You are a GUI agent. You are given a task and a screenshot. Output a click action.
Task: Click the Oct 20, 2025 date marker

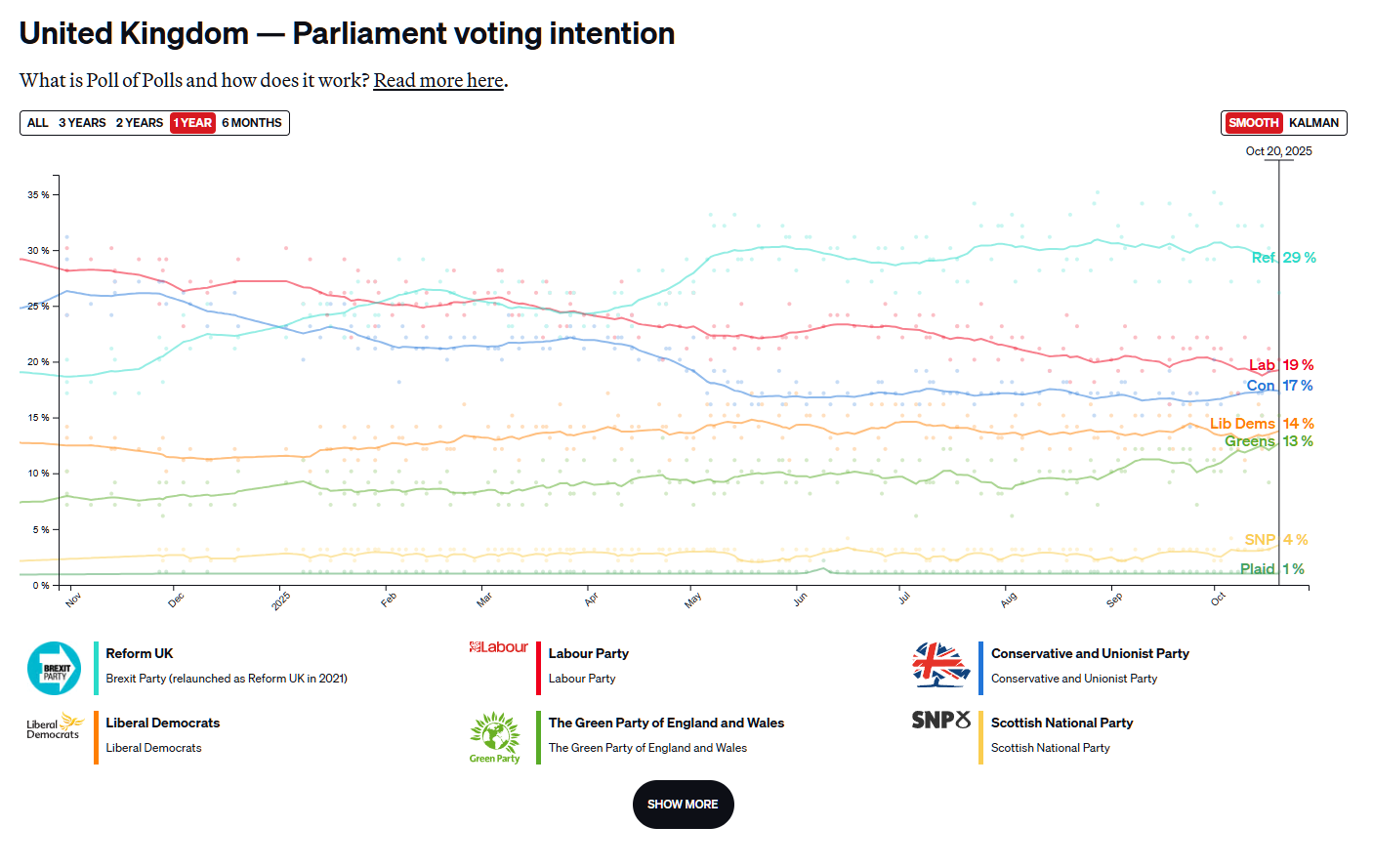tap(1278, 151)
